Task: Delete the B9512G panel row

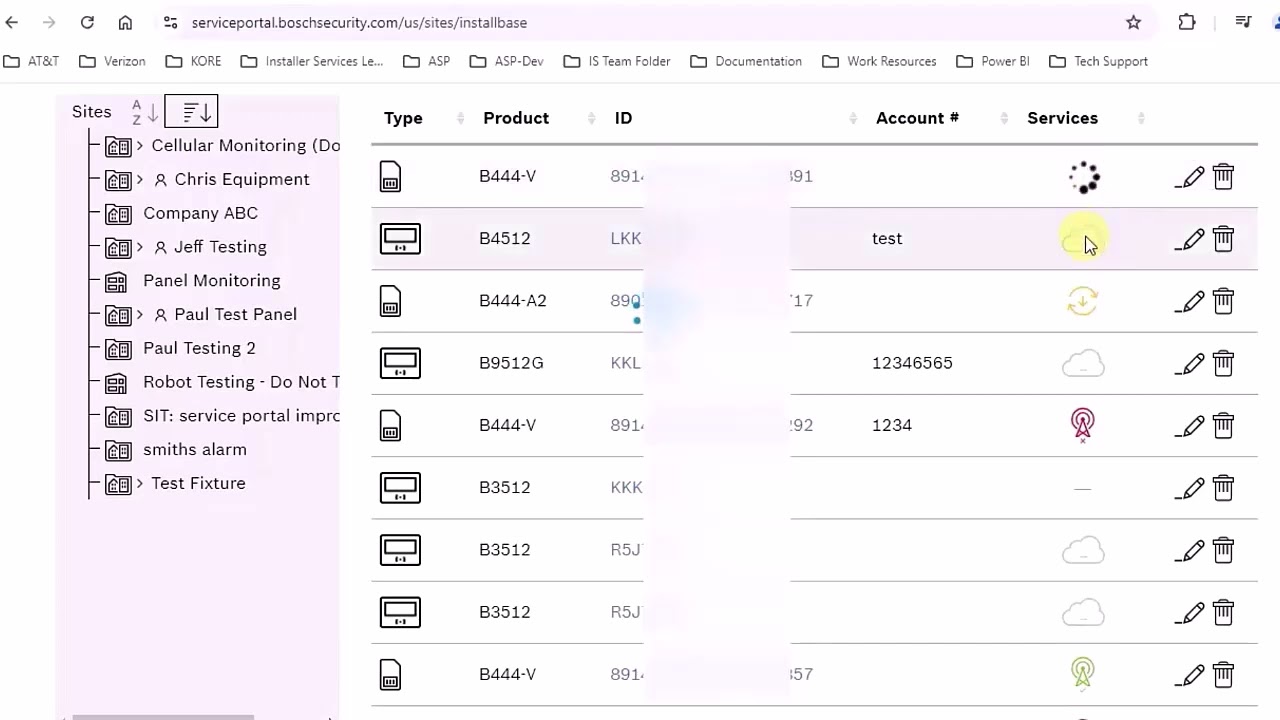Action: 1223,363
